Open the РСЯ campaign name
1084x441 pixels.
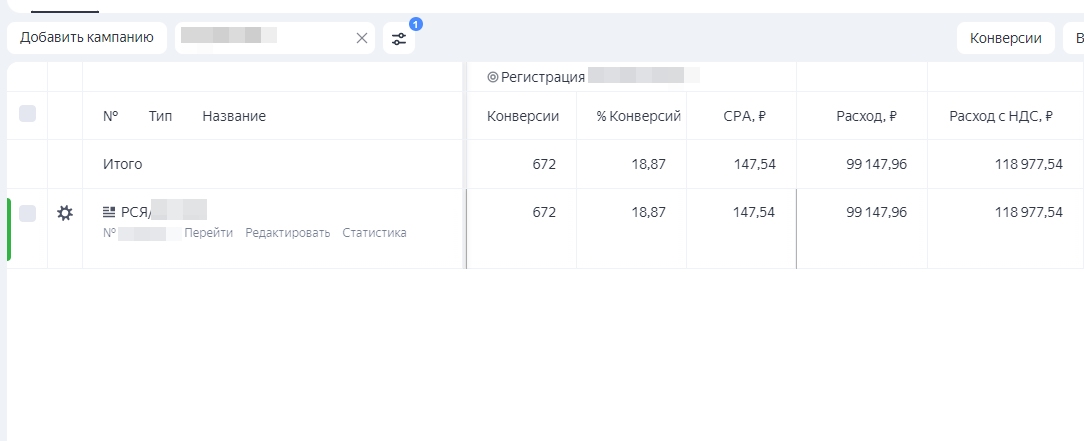point(163,212)
